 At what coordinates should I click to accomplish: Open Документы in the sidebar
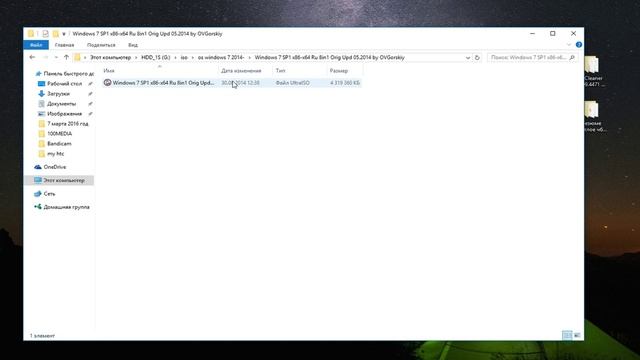(x=61, y=104)
